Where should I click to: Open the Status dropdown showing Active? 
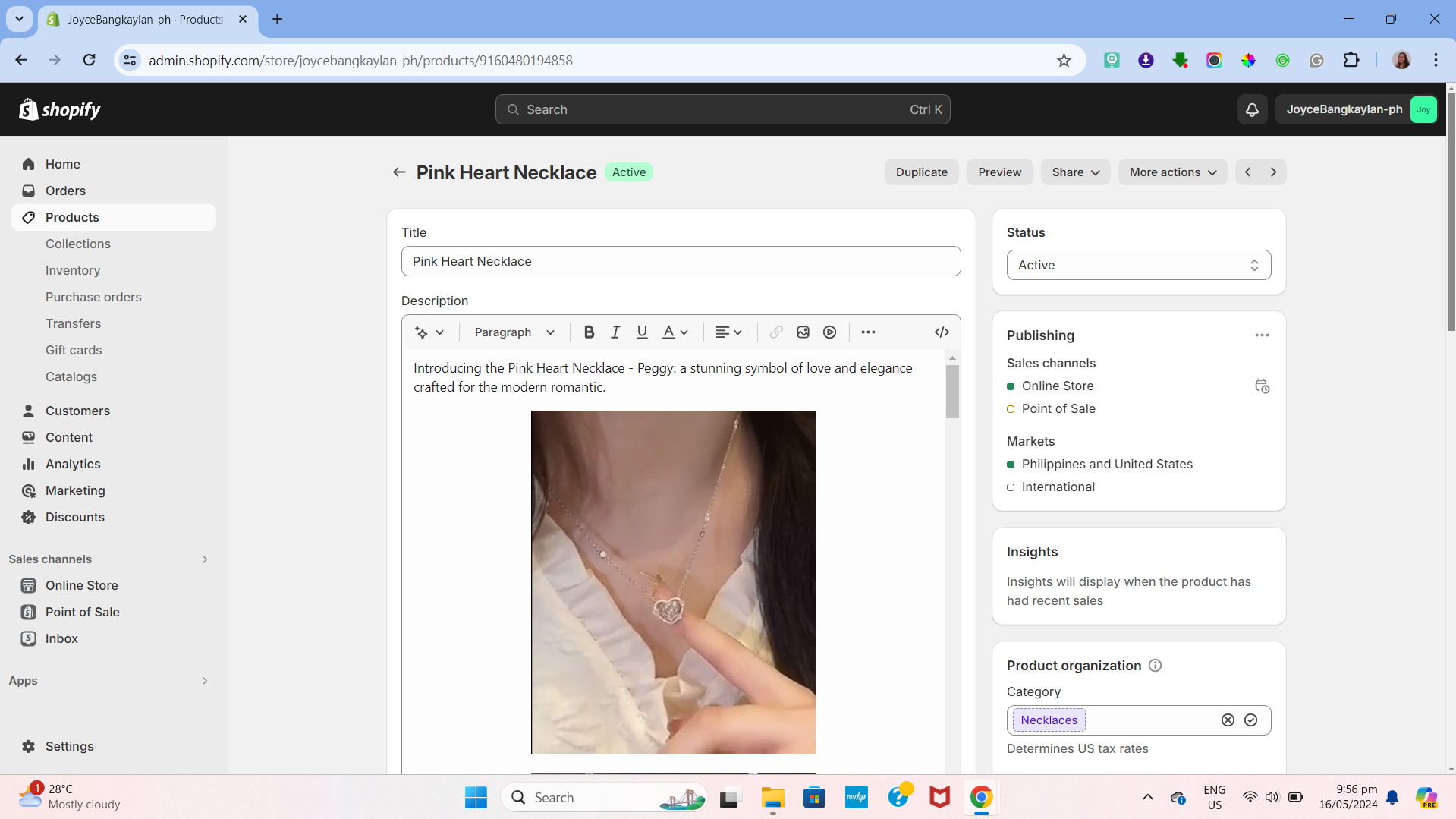click(x=1138, y=265)
